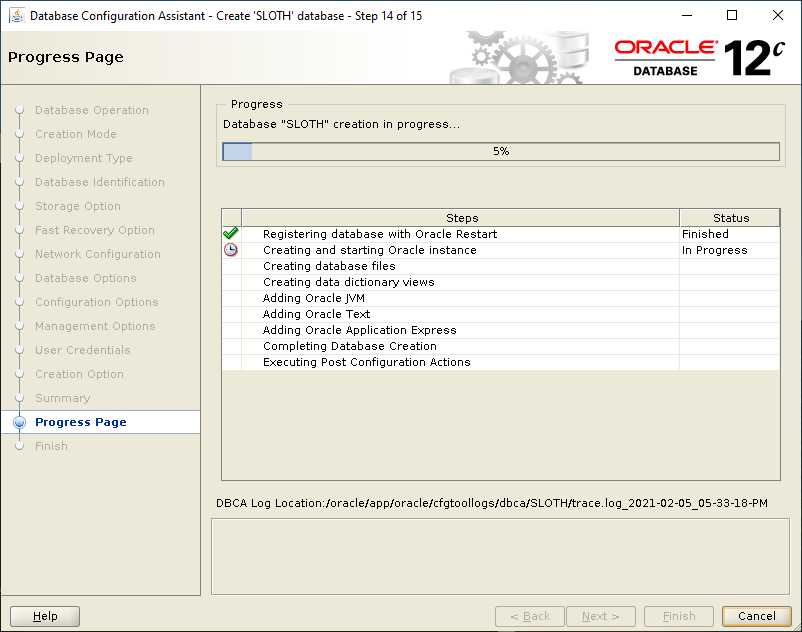The image size is (802, 632).
Task: Select Deployment Type step in sidebar
Action: pyautogui.click(x=83, y=158)
